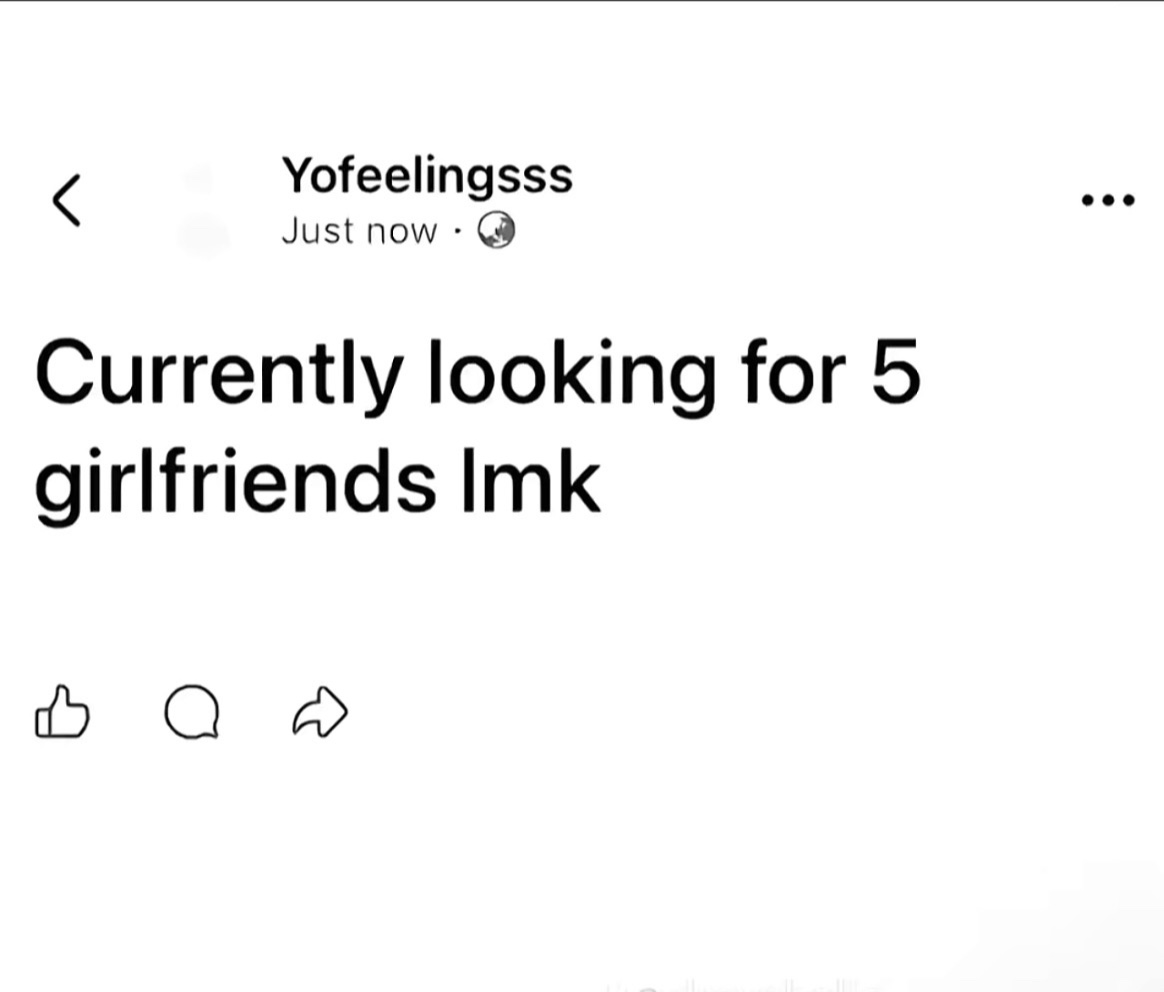This screenshot has width=1164, height=992.
Task: Select the word "Currently" in the post
Action: (220, 375)
